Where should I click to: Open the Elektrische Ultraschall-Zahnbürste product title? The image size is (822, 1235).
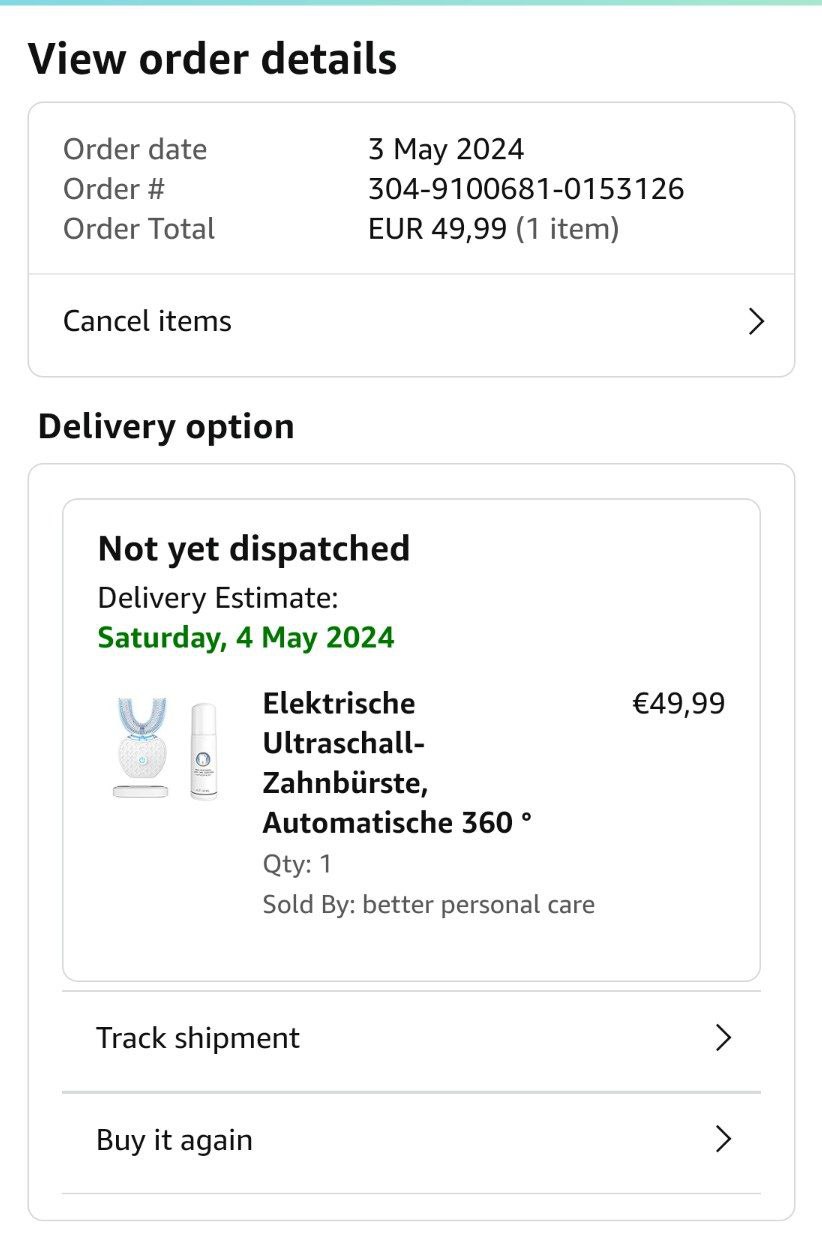396,763
